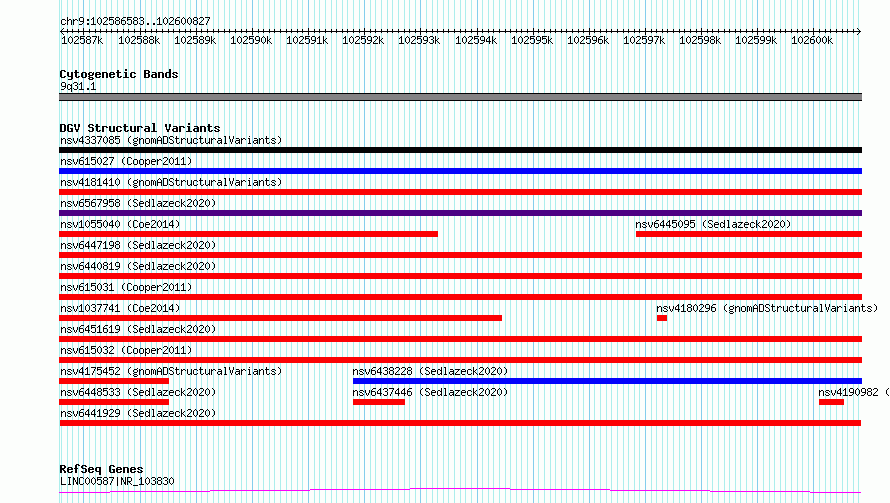This screenshot has height=503, width=890.
Task: Open variant label nsv4337085 (gnomADStructuralVariants)
Action: (171, 140)
